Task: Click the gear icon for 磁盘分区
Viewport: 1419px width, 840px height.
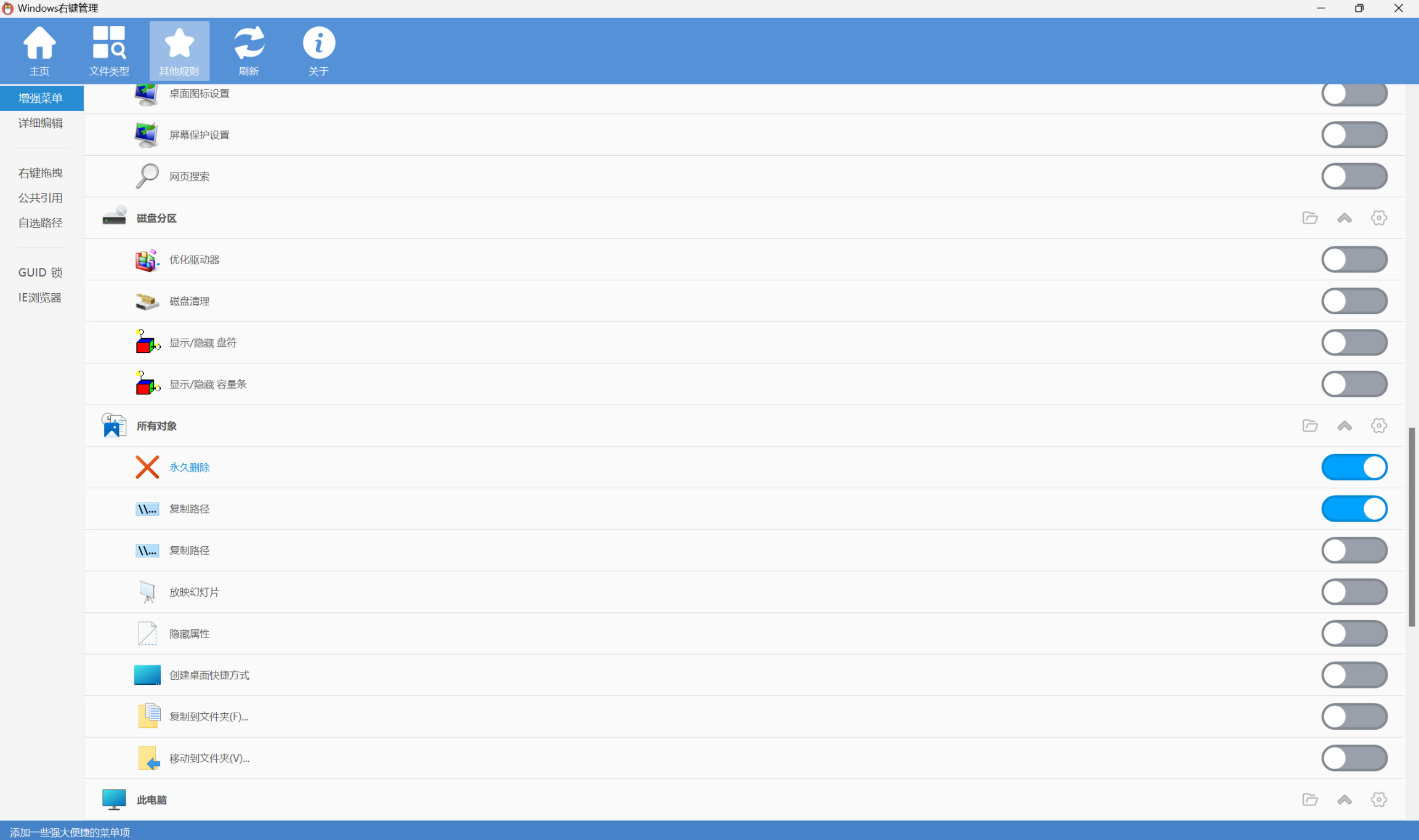Action: point(1378,218)
